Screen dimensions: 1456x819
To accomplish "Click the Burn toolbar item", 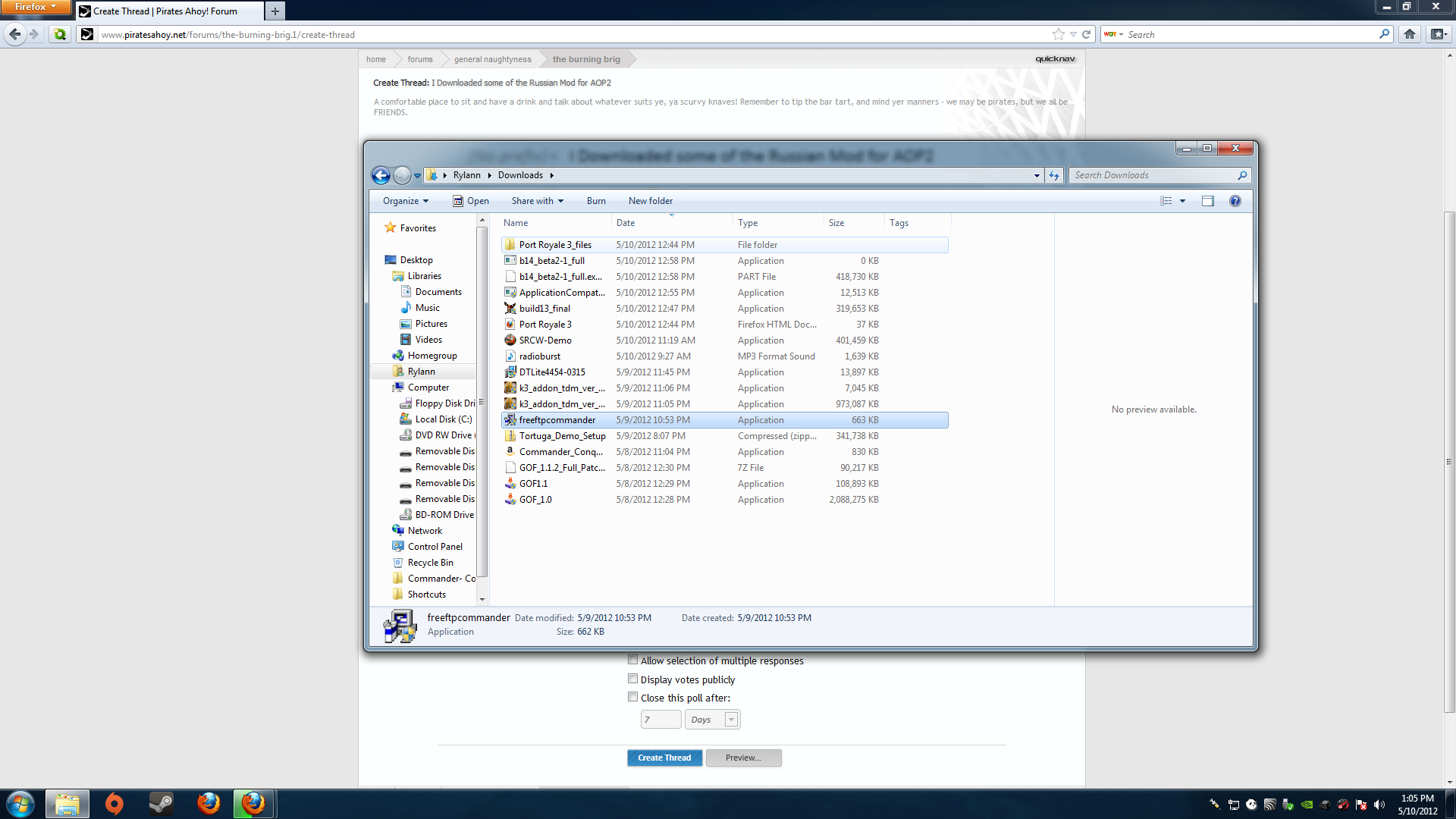I will (596, 201).
